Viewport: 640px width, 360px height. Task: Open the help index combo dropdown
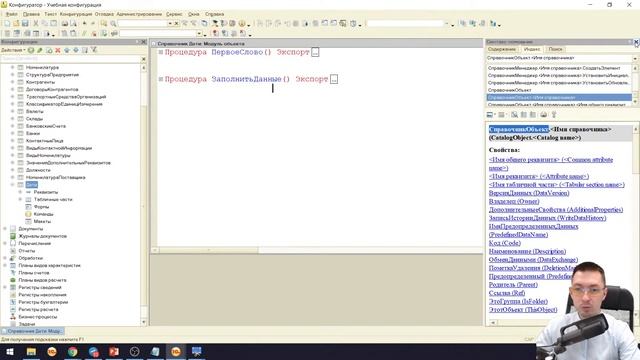[x=635, y=58]
